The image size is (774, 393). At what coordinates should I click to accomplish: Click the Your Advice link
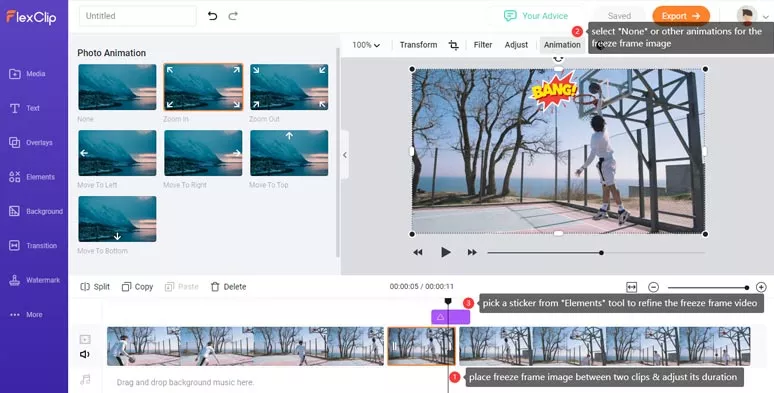click(536, 16)
